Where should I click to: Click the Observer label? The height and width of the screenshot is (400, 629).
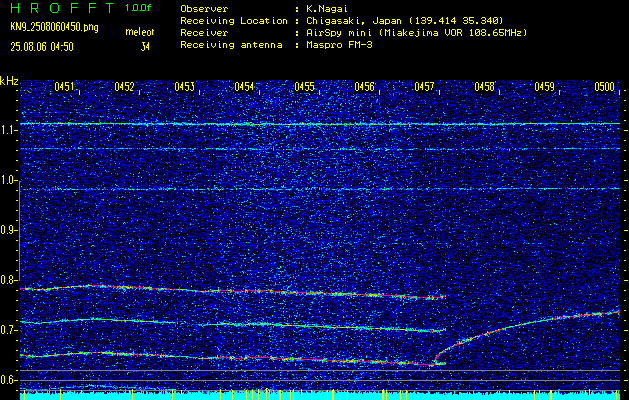pyautogui.click(x=205, y=8)
